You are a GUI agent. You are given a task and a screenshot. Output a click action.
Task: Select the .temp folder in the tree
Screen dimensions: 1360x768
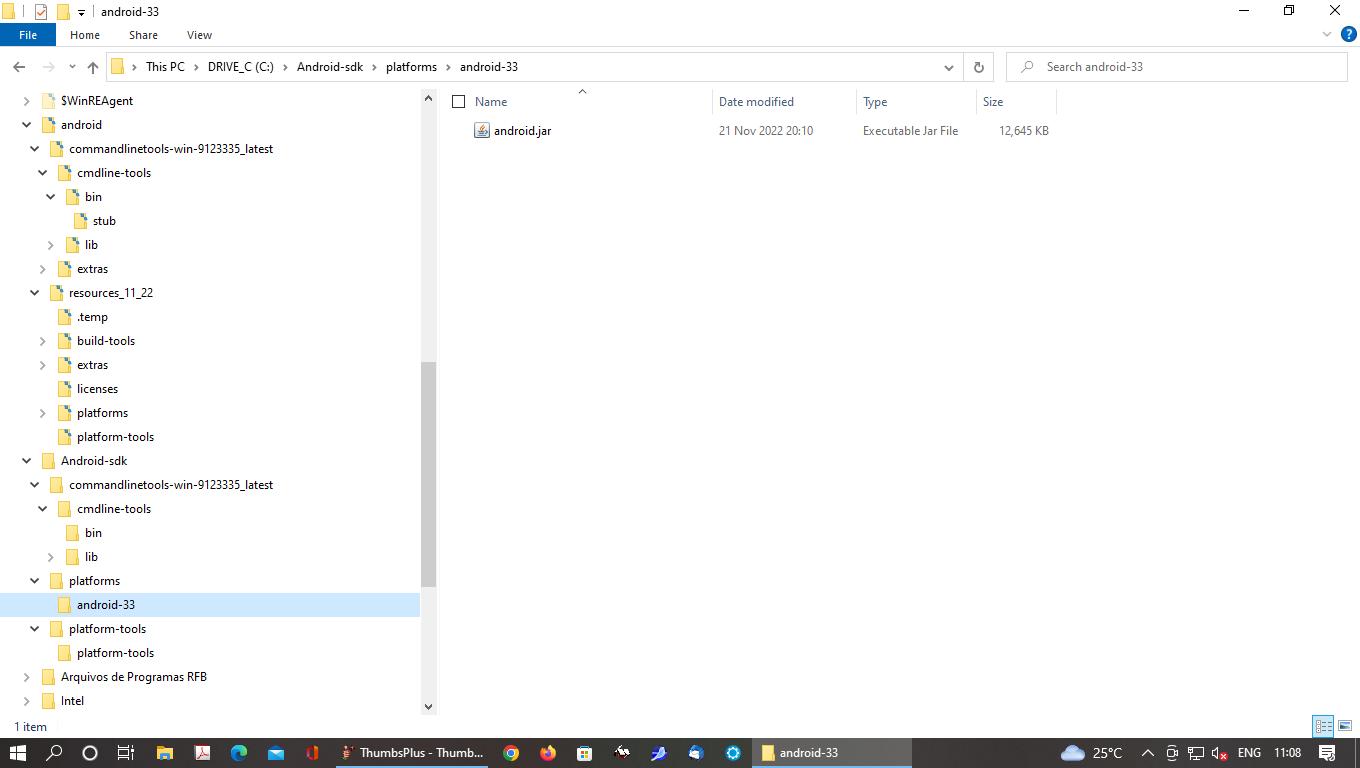pyautogui.click(x=92, y=317)
